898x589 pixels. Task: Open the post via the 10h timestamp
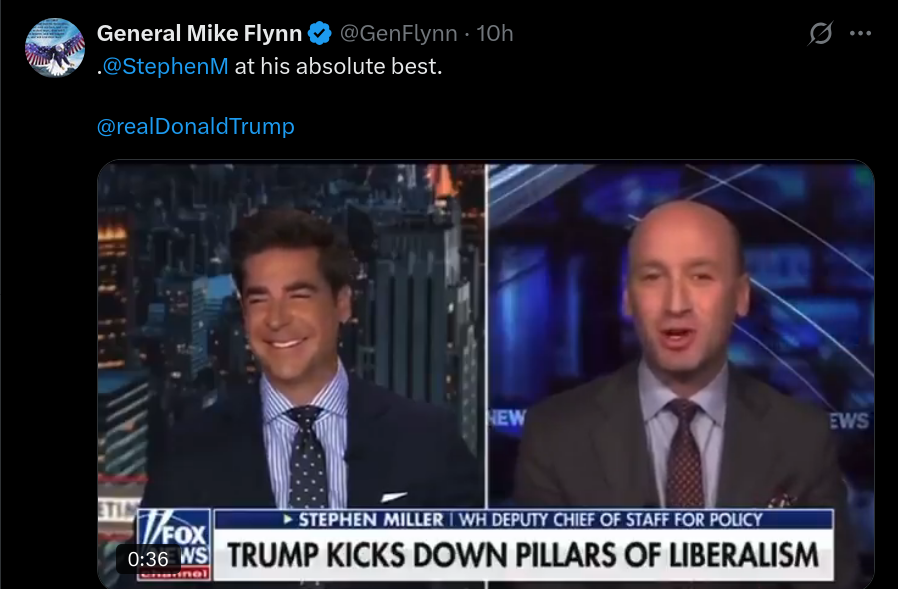tap(495, 33)
